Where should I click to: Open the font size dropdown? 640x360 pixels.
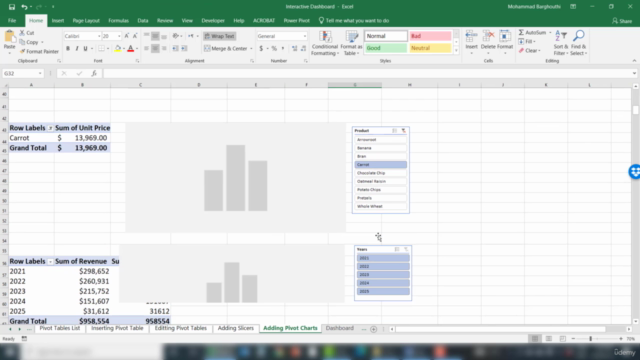coord(119,36)
